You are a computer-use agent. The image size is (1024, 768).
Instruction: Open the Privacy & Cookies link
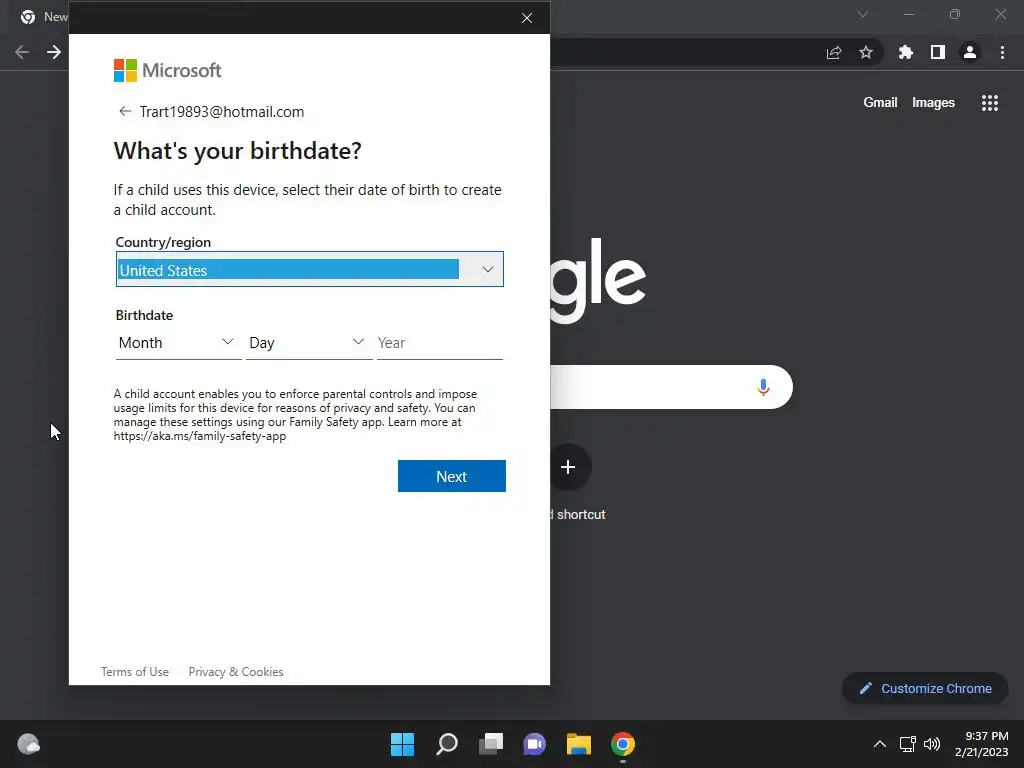pyautogui.click(x=236, y=672)
